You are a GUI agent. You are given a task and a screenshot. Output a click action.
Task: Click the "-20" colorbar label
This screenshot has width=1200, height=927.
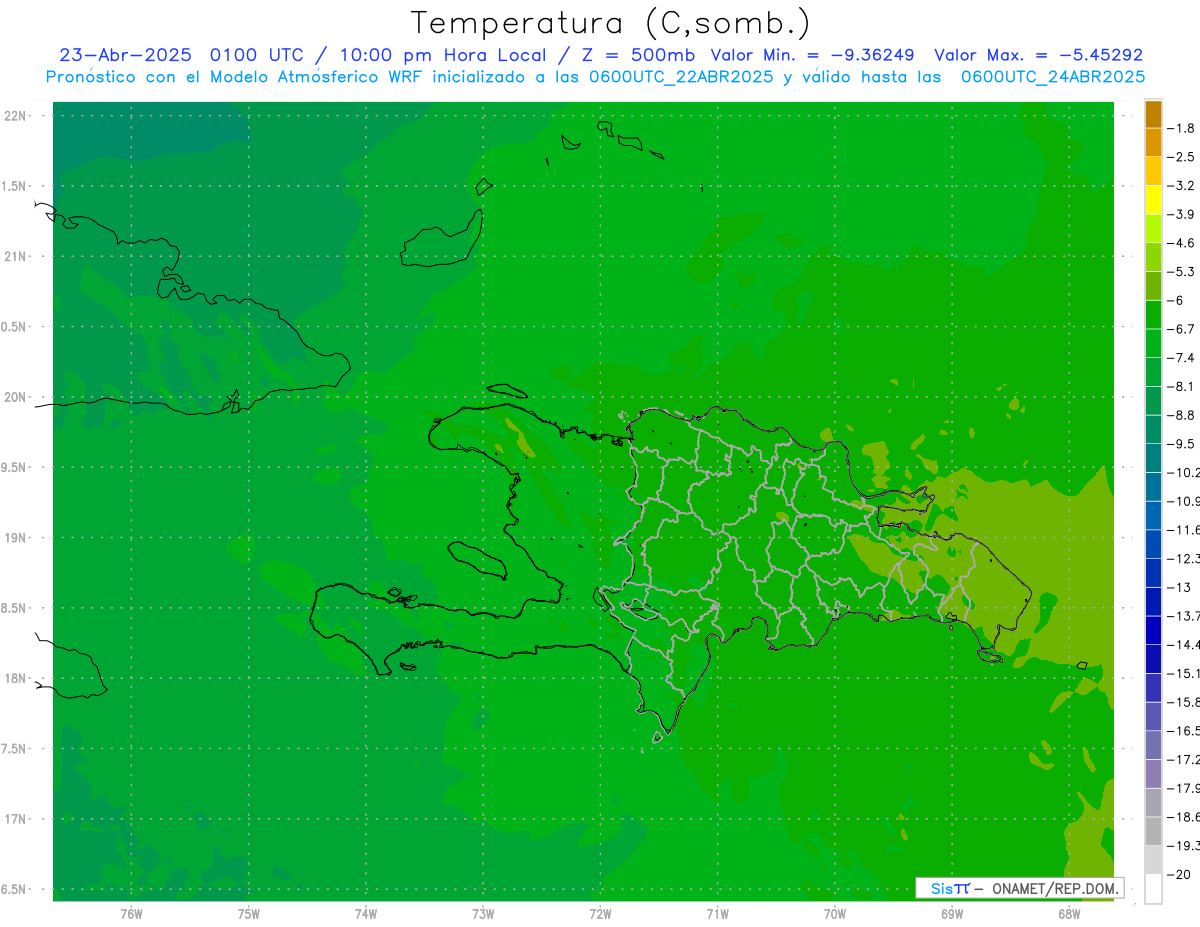1181,875
